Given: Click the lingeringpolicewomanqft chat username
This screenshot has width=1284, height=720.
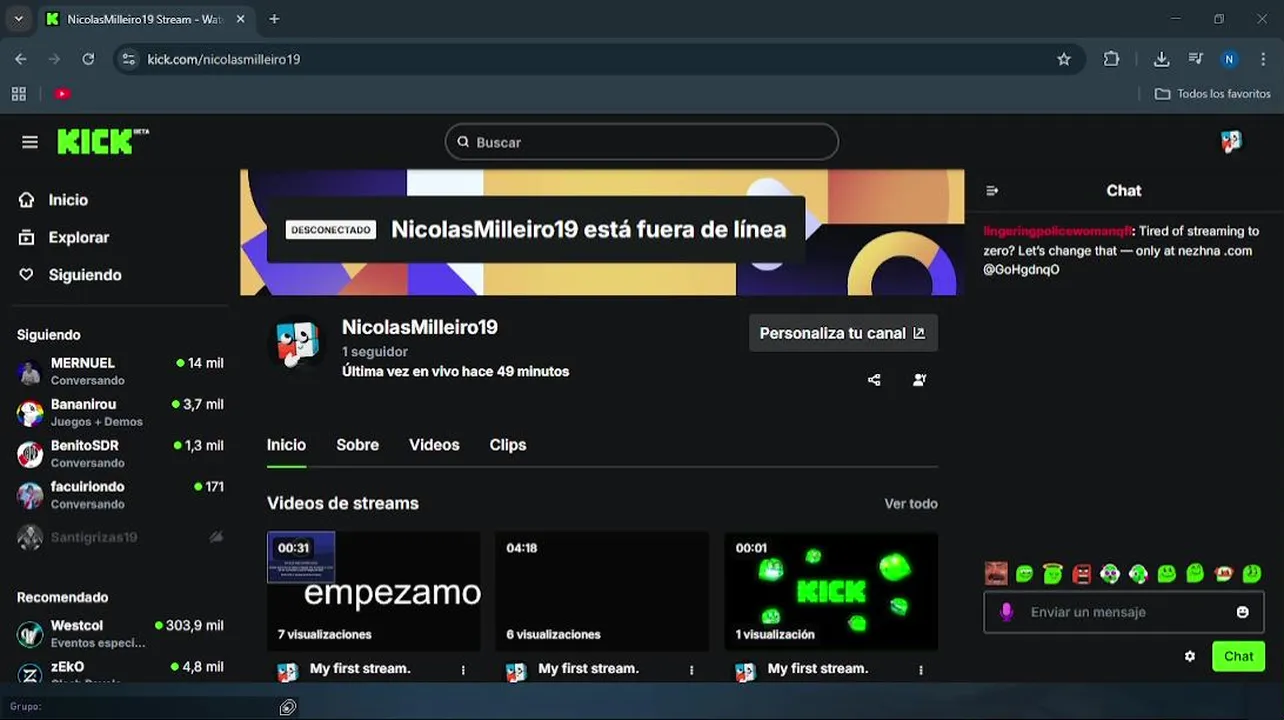Looking at the screenshot, I should (1059, 231).
